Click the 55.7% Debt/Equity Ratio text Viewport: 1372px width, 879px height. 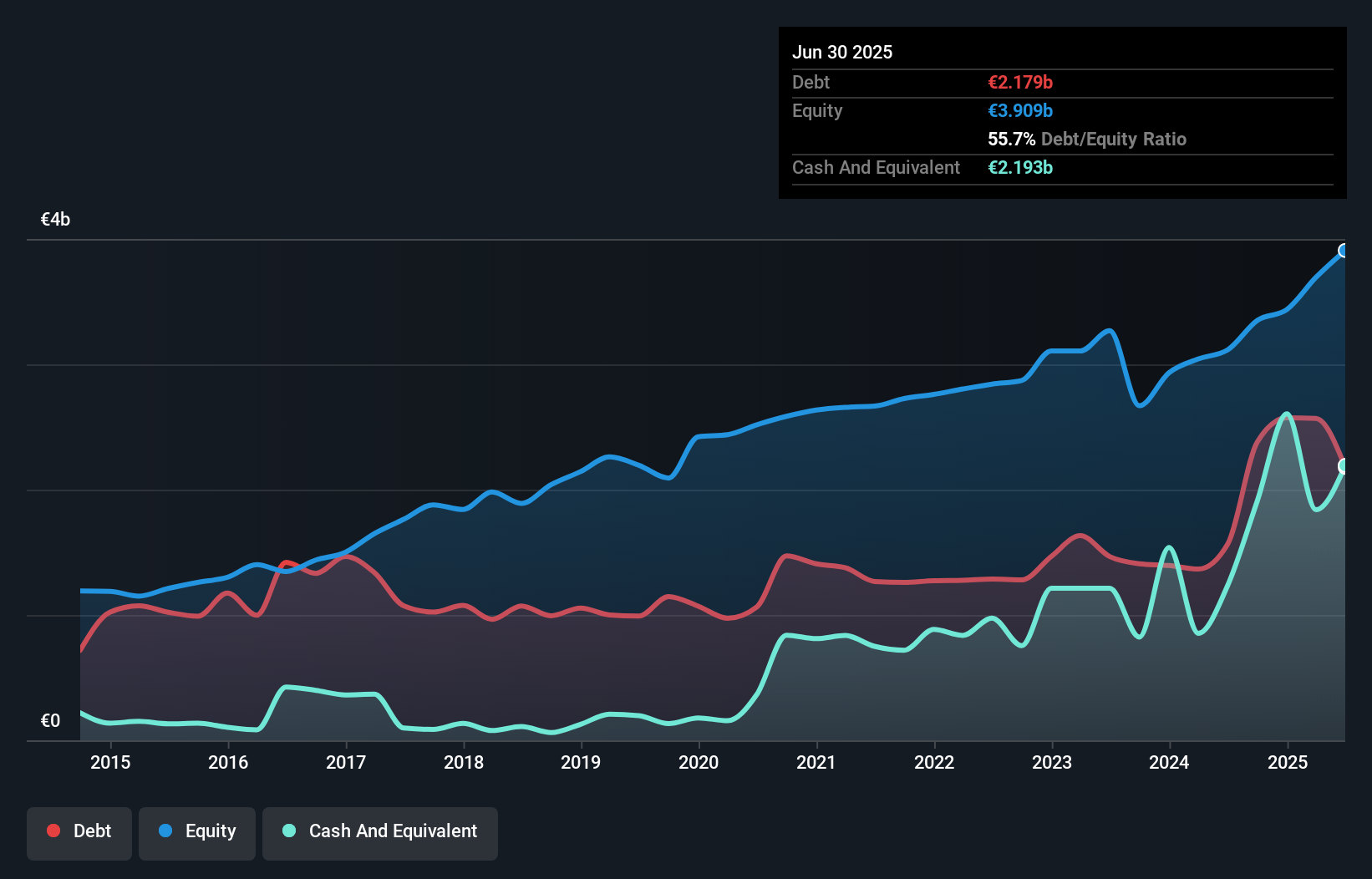click(1087, 140)
